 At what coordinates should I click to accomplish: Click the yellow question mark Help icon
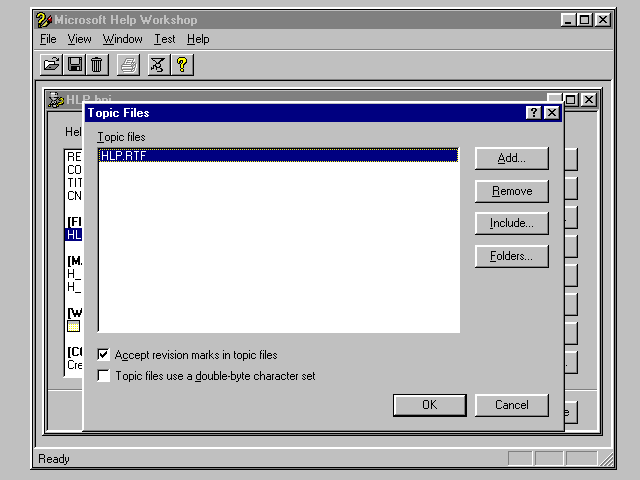click(181, 65)
